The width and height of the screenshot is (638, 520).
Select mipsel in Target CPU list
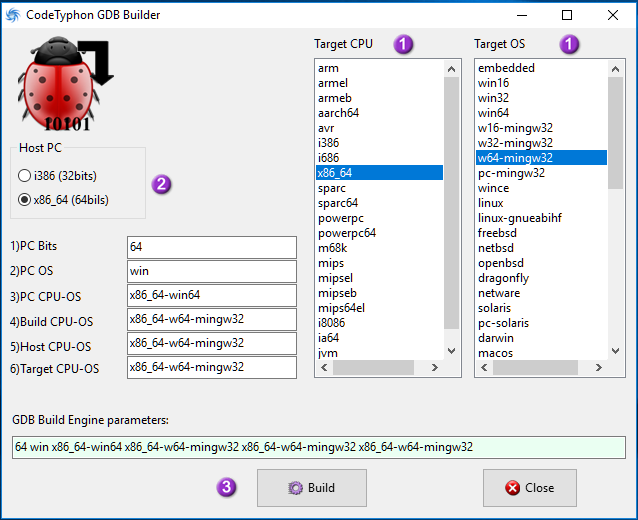[379, 278]
